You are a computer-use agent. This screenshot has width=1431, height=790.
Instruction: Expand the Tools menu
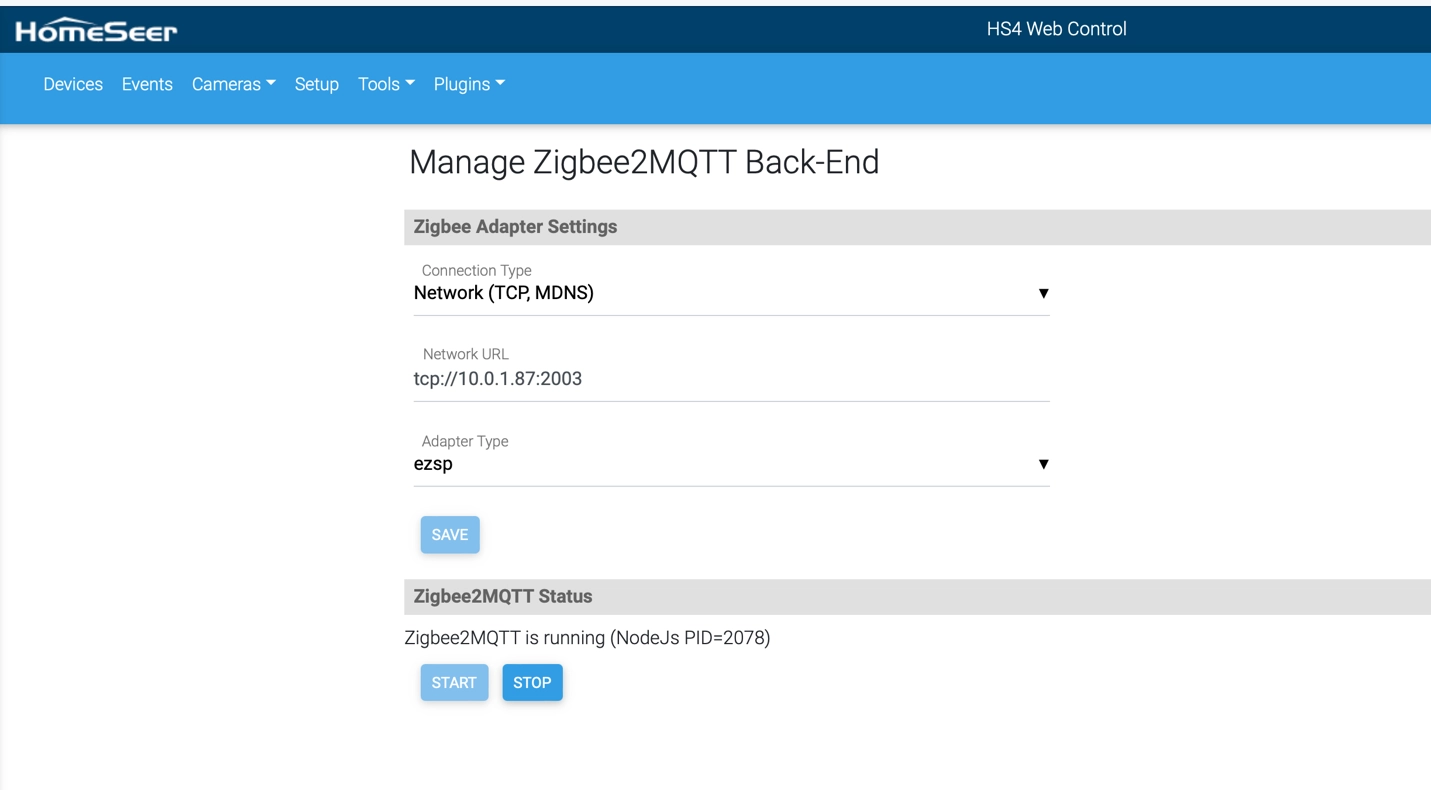tap(386, 84)
